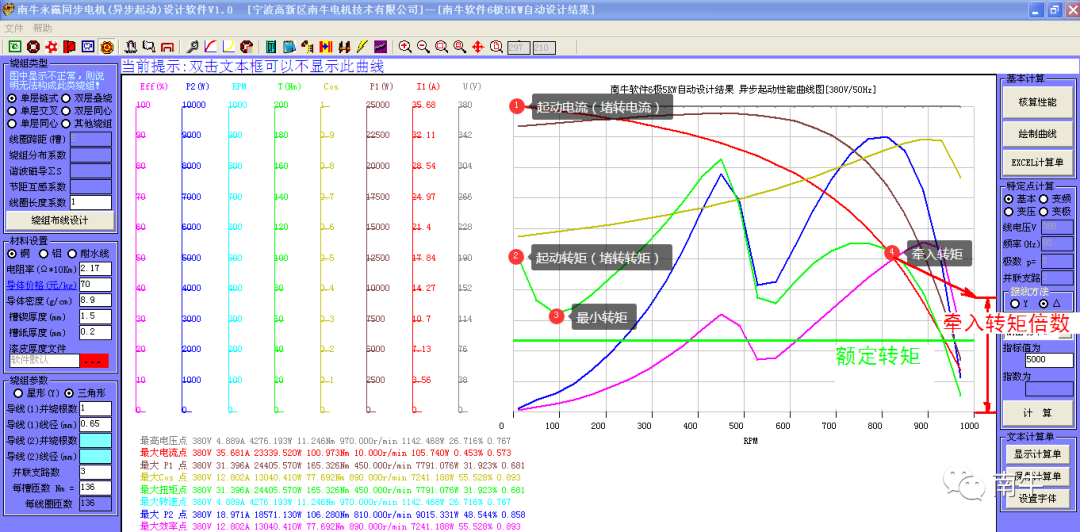Click the red four-arrow pan icon

tap(478, 47)
